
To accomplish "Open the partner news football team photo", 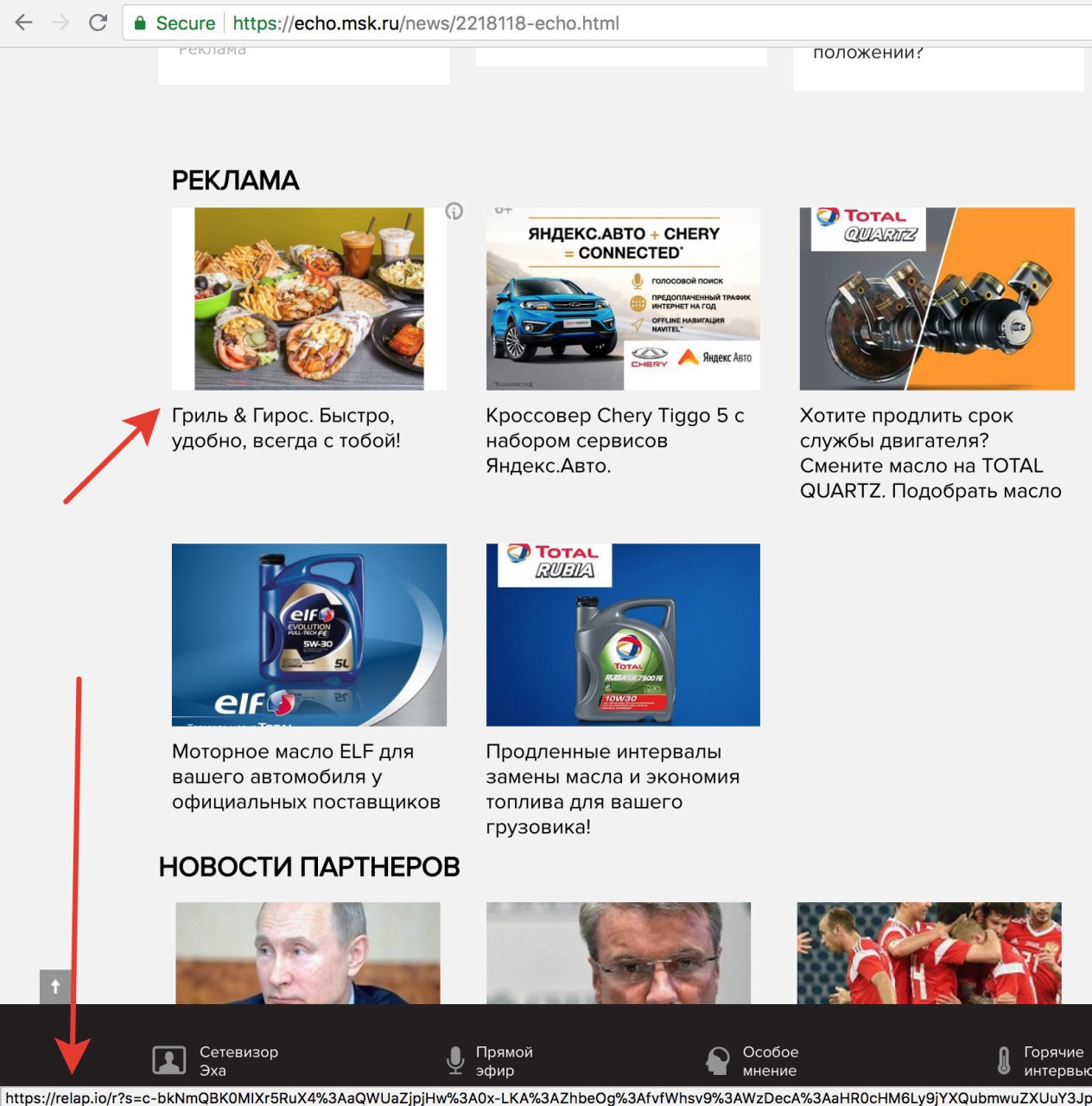I will tap(929, 953).
